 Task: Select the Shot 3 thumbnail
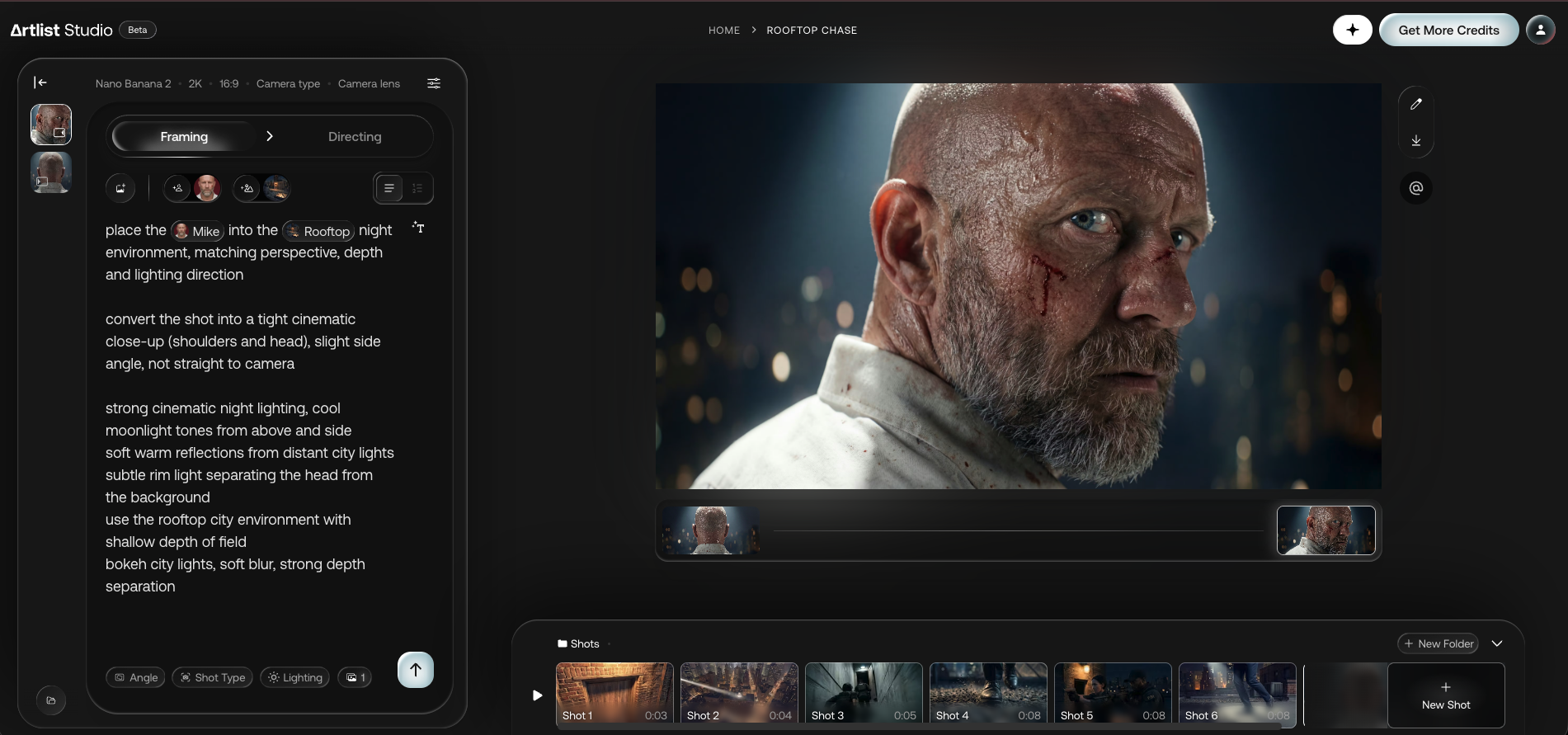[x=864, y=694]
